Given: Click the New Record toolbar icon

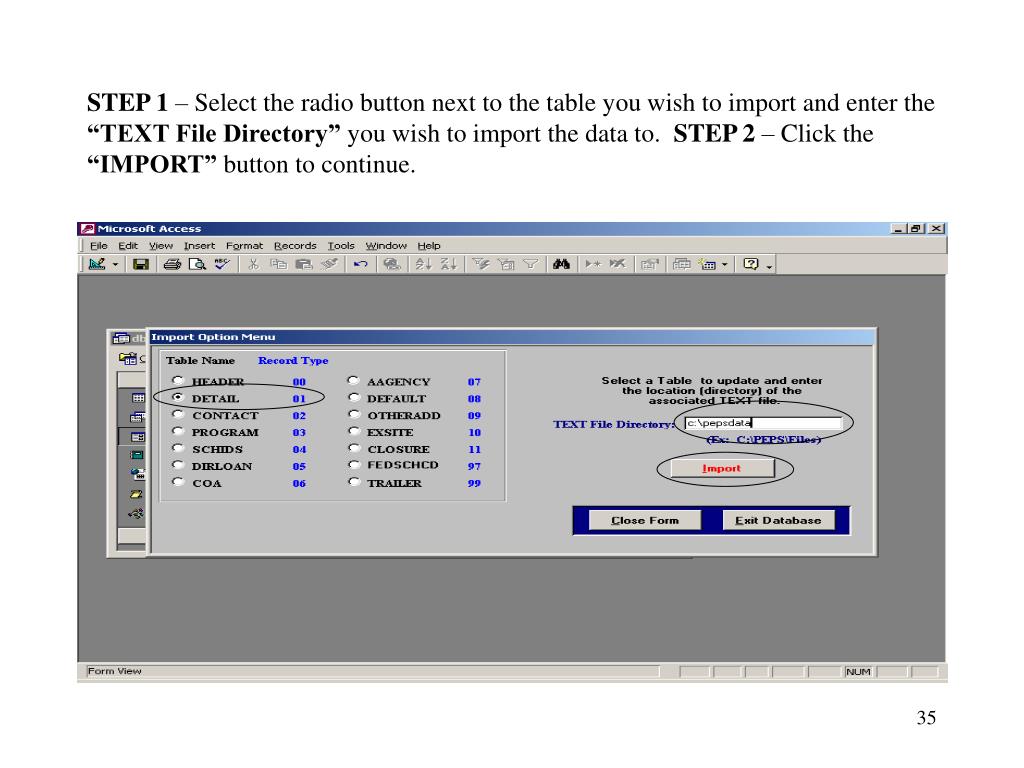Looking at the screenshot, I should pos(592,264).
